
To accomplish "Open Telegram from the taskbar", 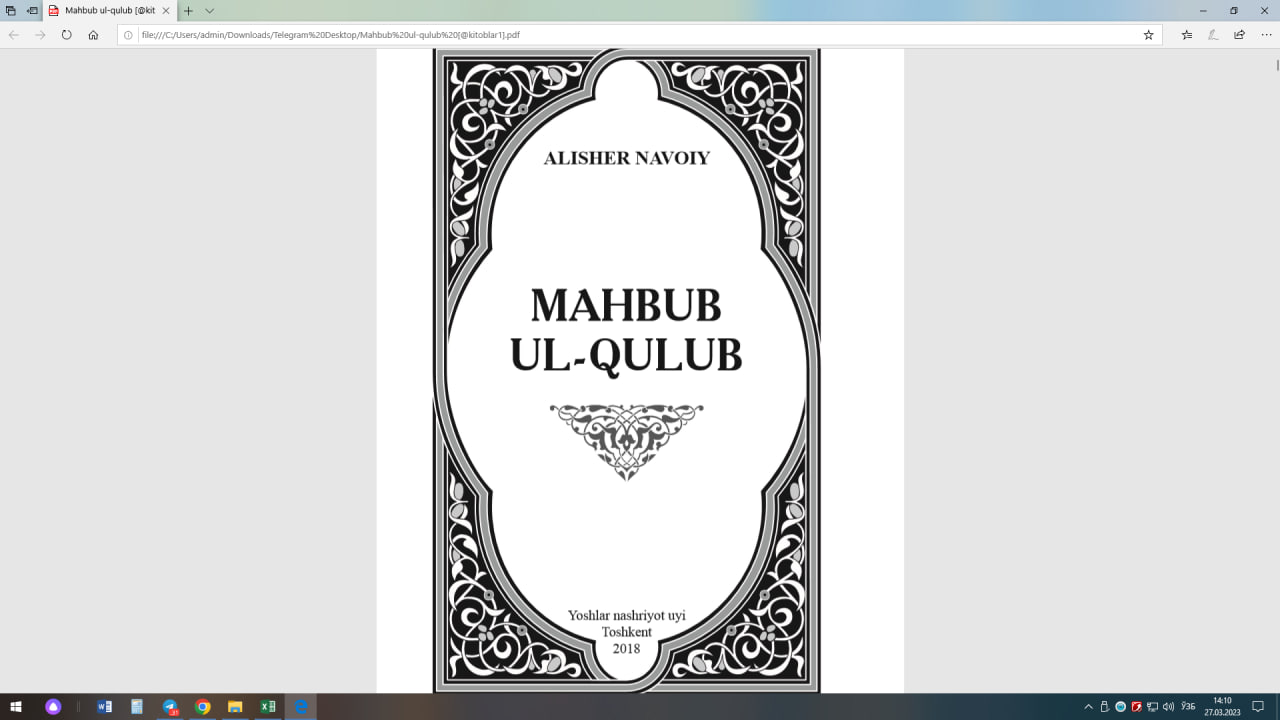I will 169,707.
